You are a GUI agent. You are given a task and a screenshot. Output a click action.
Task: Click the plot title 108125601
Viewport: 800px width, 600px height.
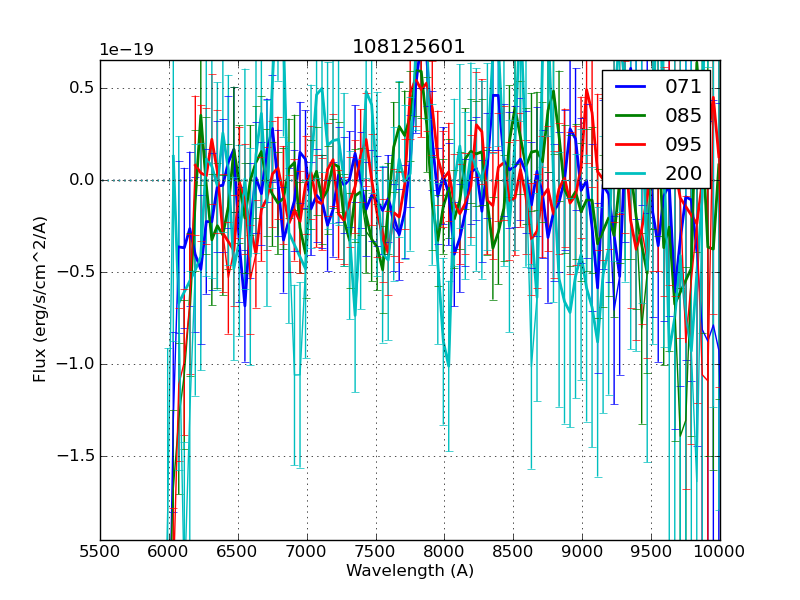[x=409, y=47]
